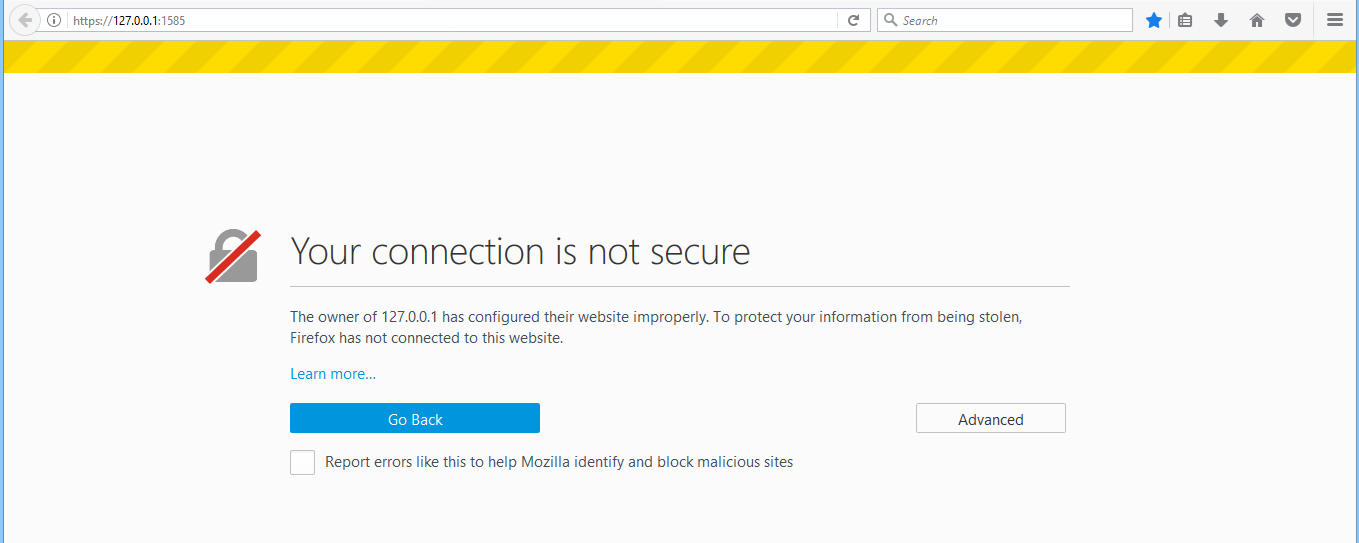The image size is (1359, 543).
Task: Click the https://127.0.0.1:1585 address field
Action: (450, 20)
